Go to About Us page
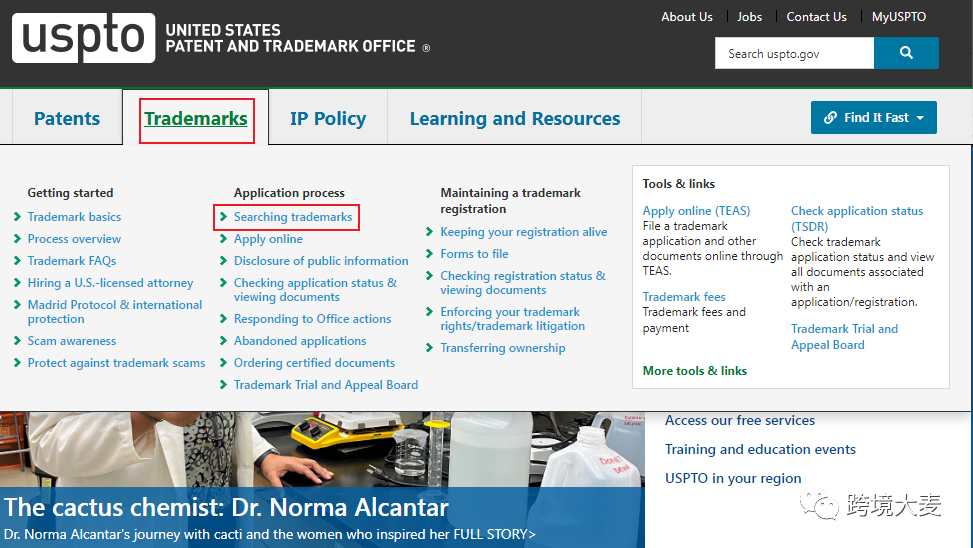 [687, 17]
